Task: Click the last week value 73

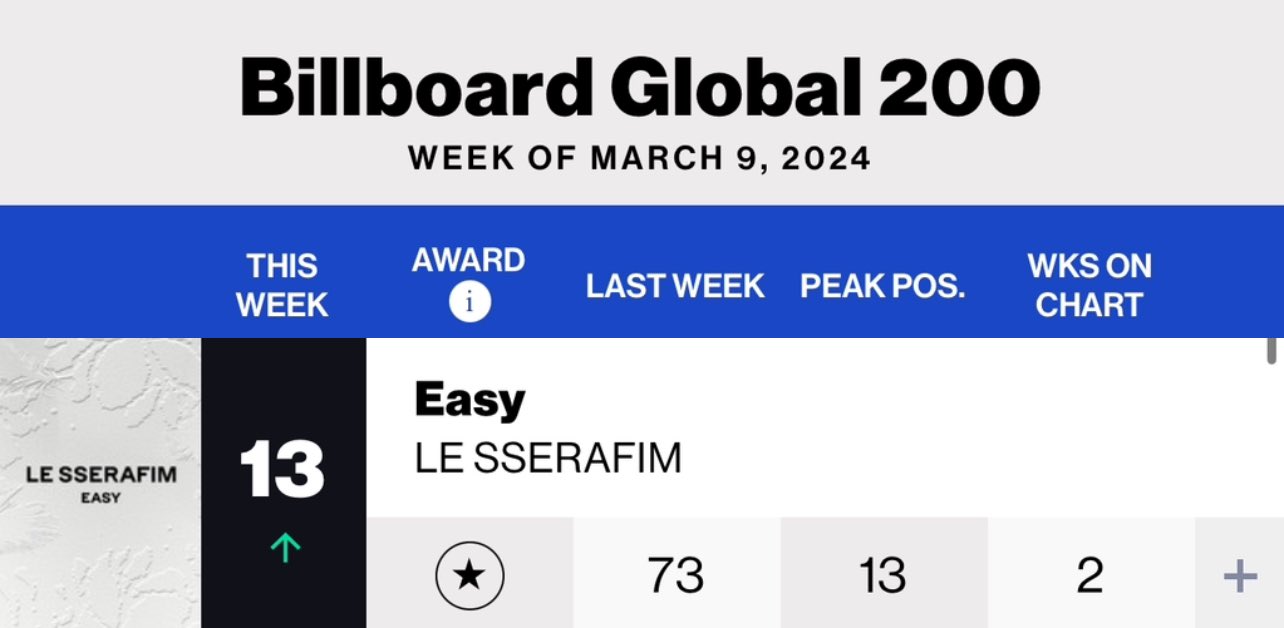Action: pyautogui.click(x=676, y=576)
